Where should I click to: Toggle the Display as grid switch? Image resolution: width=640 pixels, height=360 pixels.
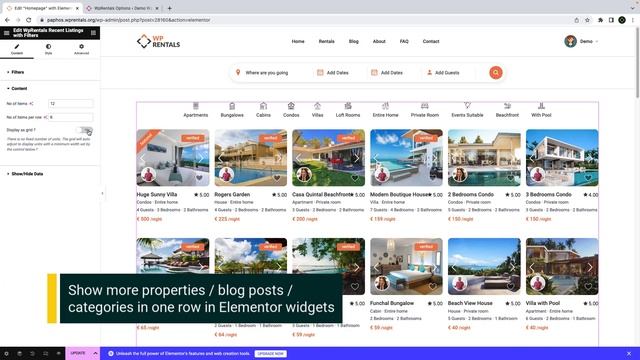[85, 130]
